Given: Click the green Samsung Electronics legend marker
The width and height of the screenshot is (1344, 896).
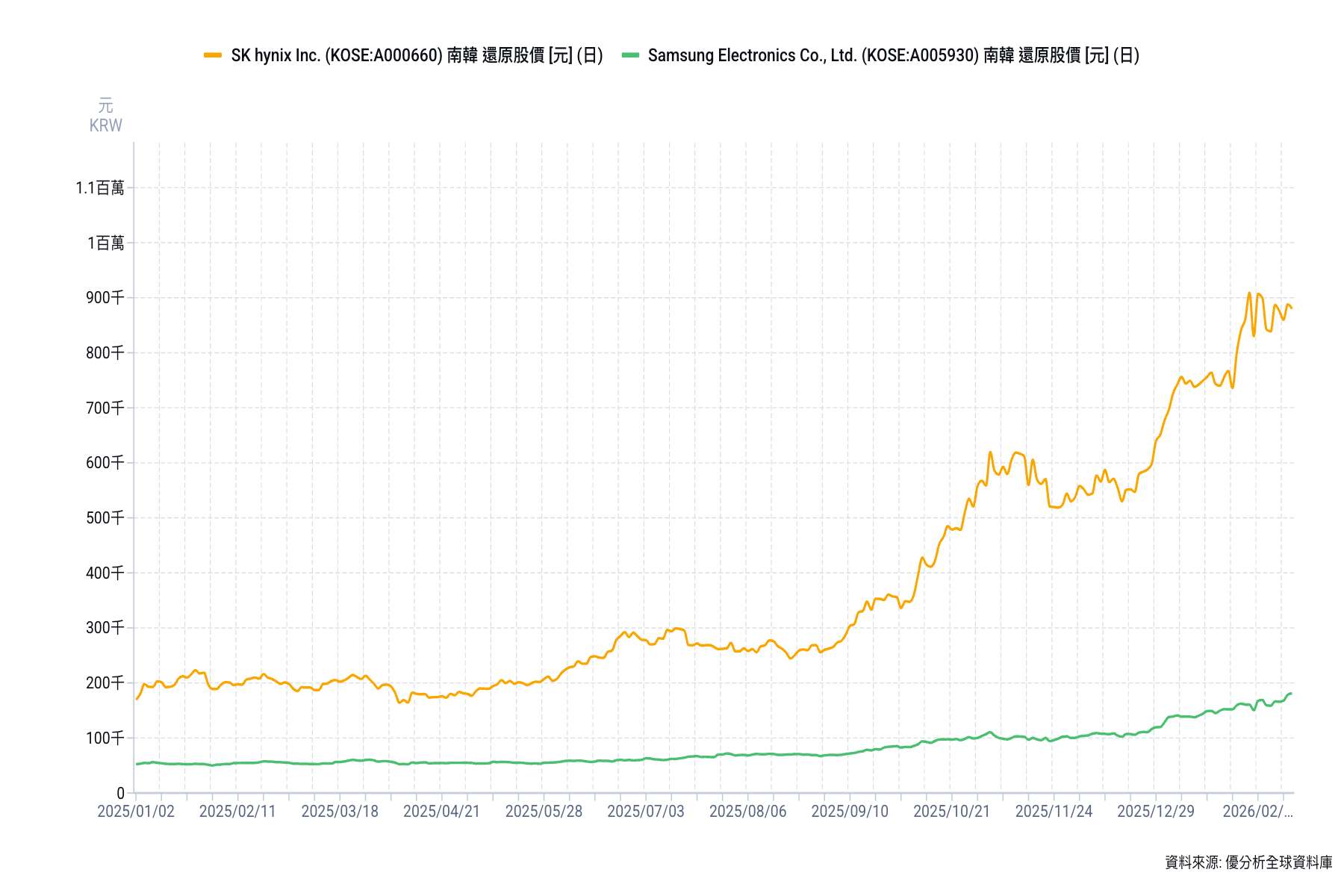Looking at the screenshot, I should (631, 55).
